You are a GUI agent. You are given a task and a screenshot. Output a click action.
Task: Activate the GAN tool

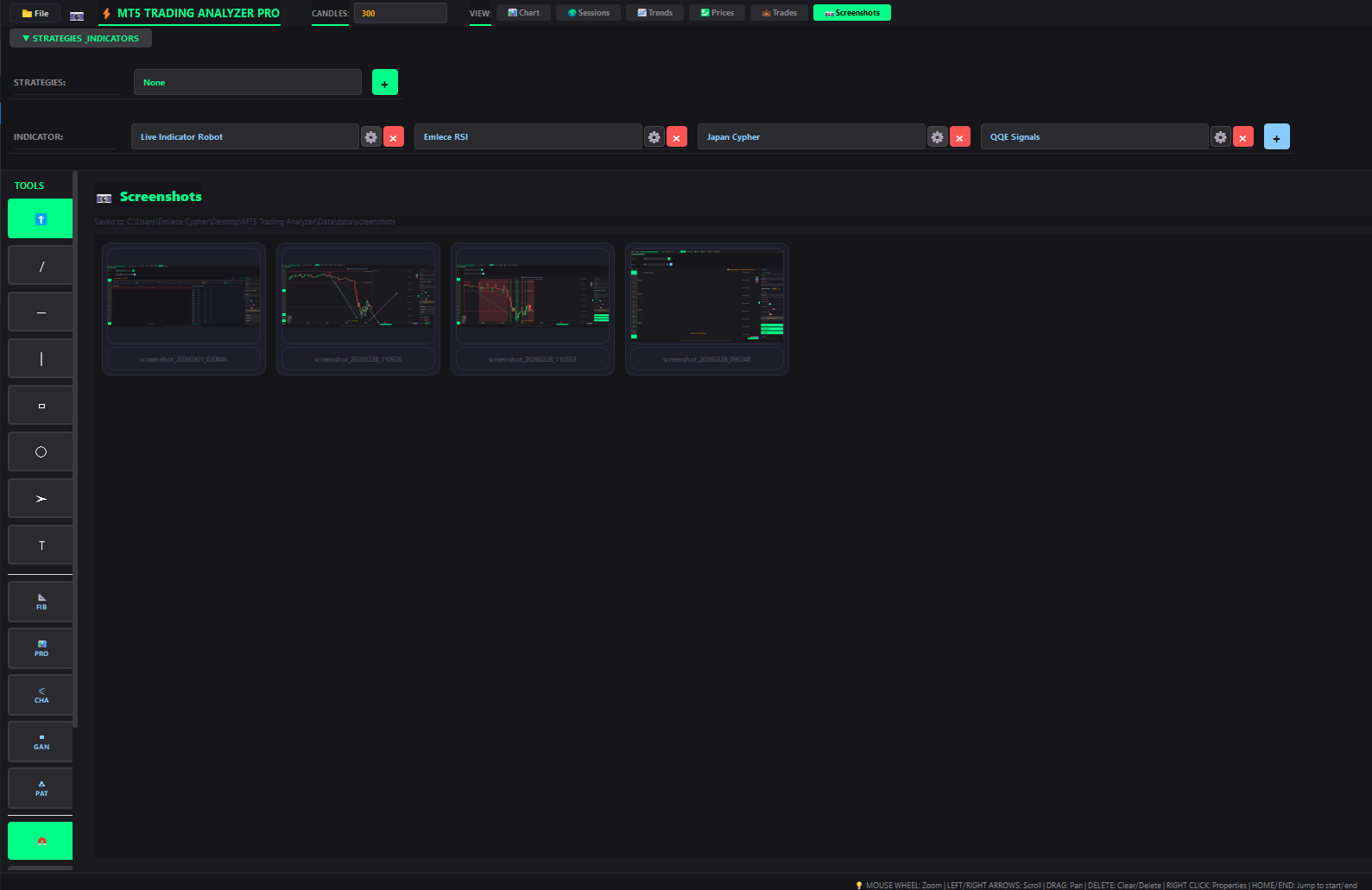[x=41, y=742]
